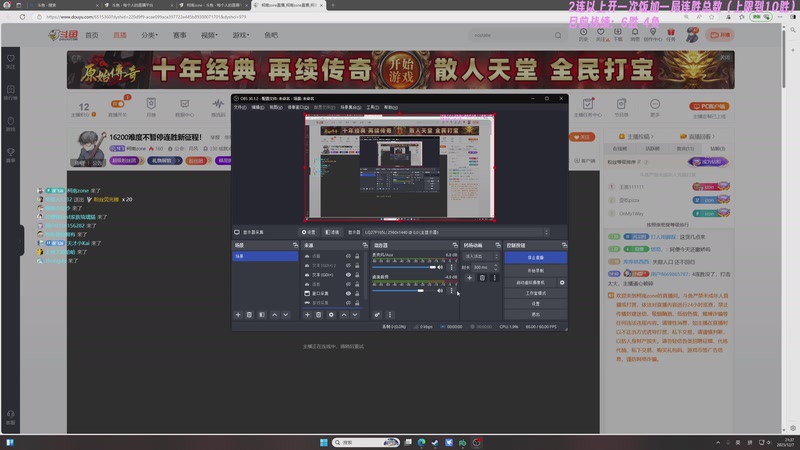The image size is (800, 450).
Task: Open virtual camera settings gear icon
Action: click(x=562, y=282)
